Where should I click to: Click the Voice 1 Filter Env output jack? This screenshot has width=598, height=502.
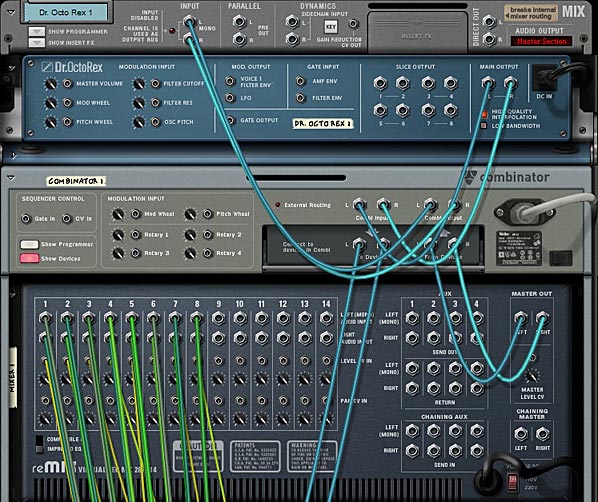(230, 81)
